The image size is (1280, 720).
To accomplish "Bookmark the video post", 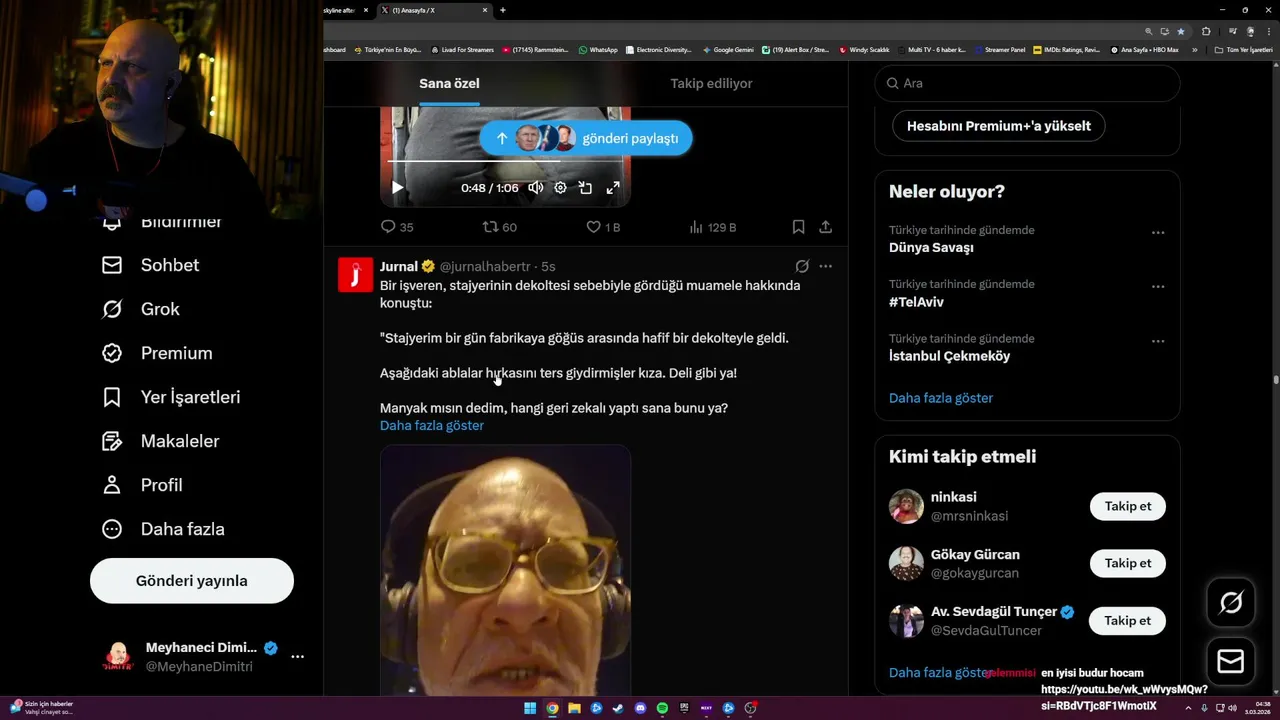I will [798, 227].
